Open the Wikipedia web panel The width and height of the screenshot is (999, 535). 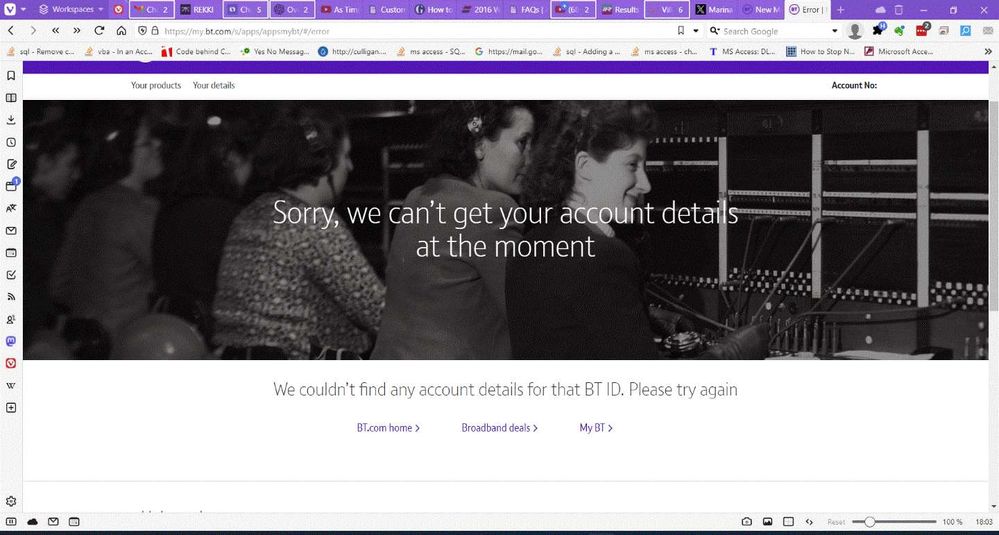(11, 385)
